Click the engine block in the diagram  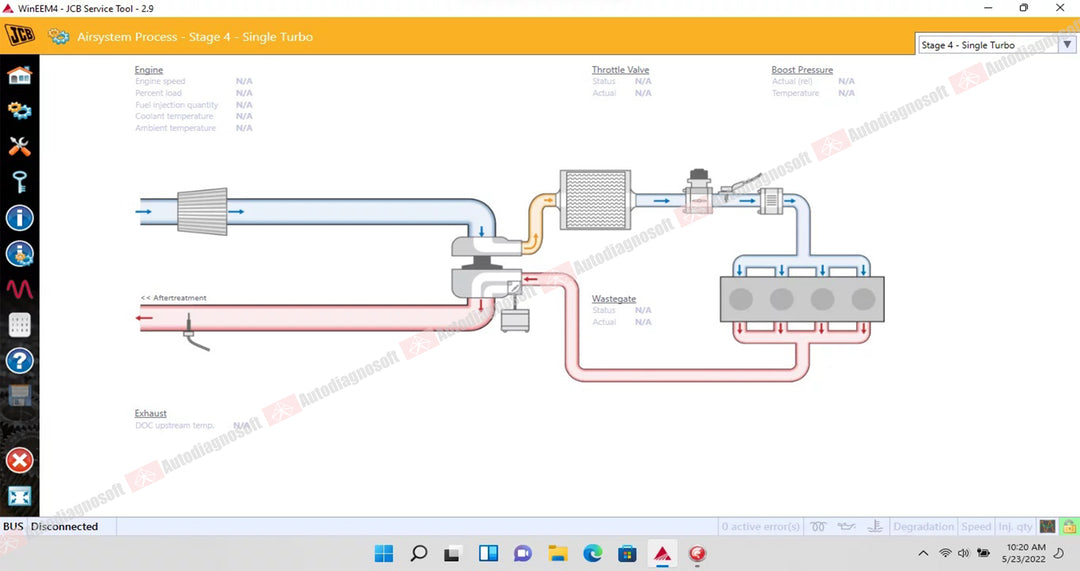[802, 299]
